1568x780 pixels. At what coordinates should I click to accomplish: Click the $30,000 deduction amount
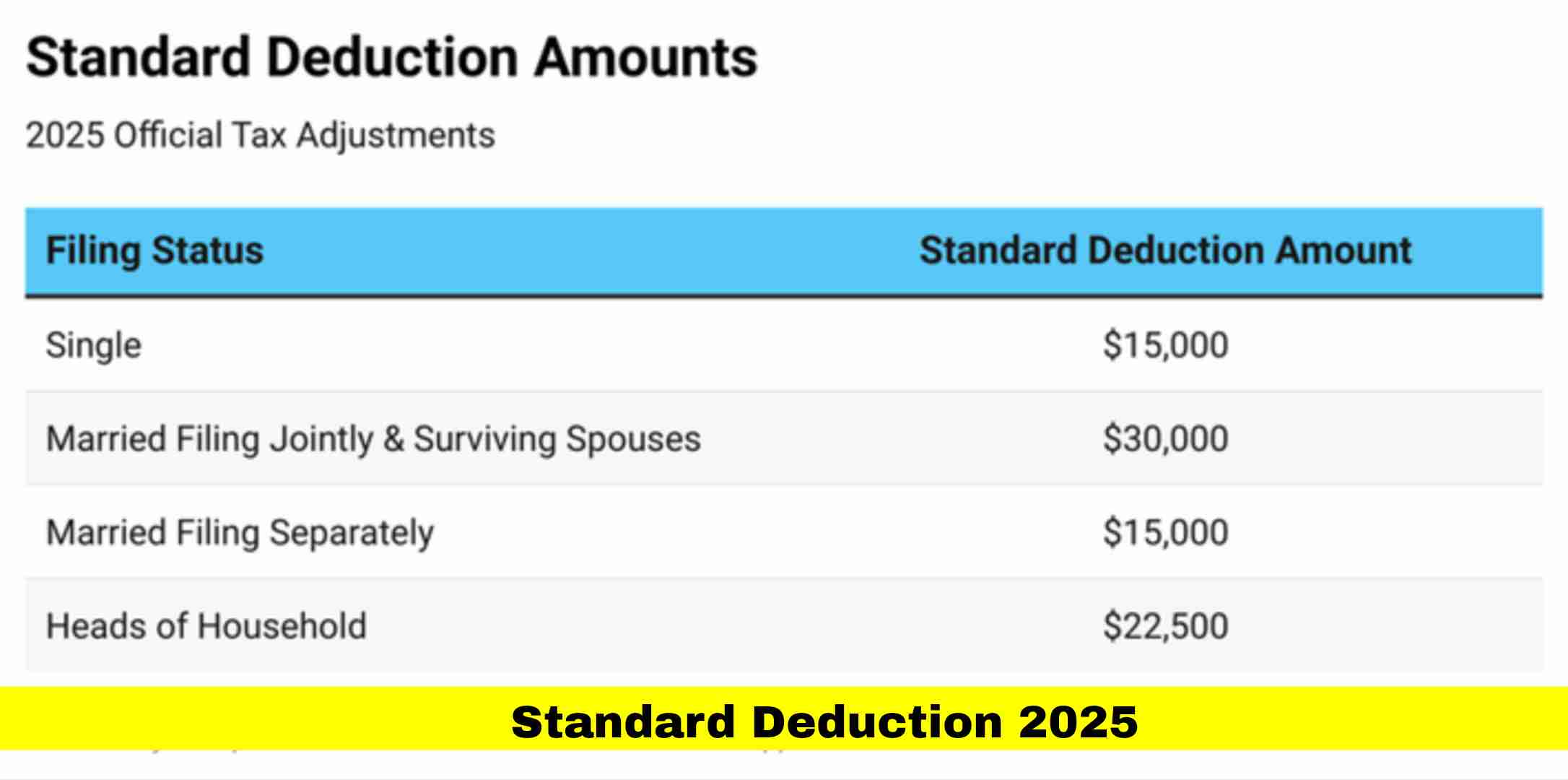tap(1165, 439)
